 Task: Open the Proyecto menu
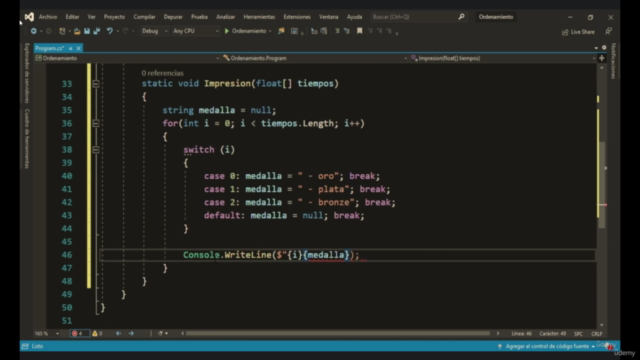click(114, 17)
